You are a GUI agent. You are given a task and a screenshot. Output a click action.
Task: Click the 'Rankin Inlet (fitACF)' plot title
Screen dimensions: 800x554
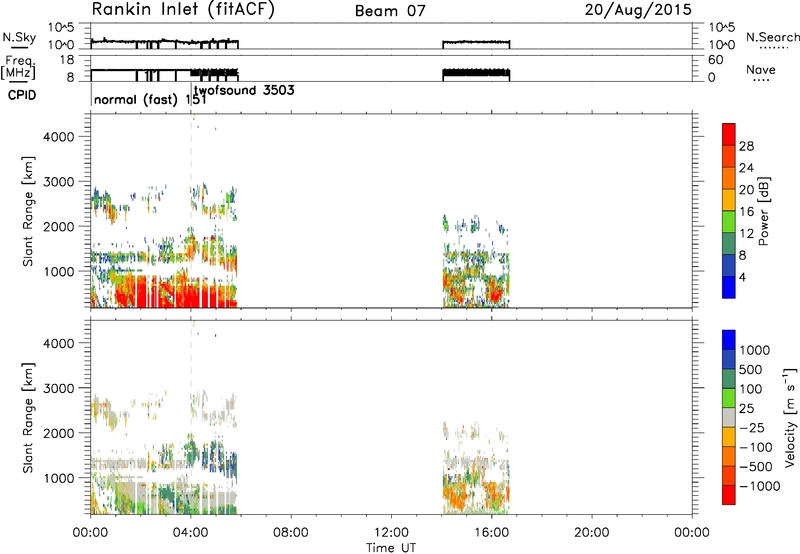pyautogui.click(x=183, y=9)
